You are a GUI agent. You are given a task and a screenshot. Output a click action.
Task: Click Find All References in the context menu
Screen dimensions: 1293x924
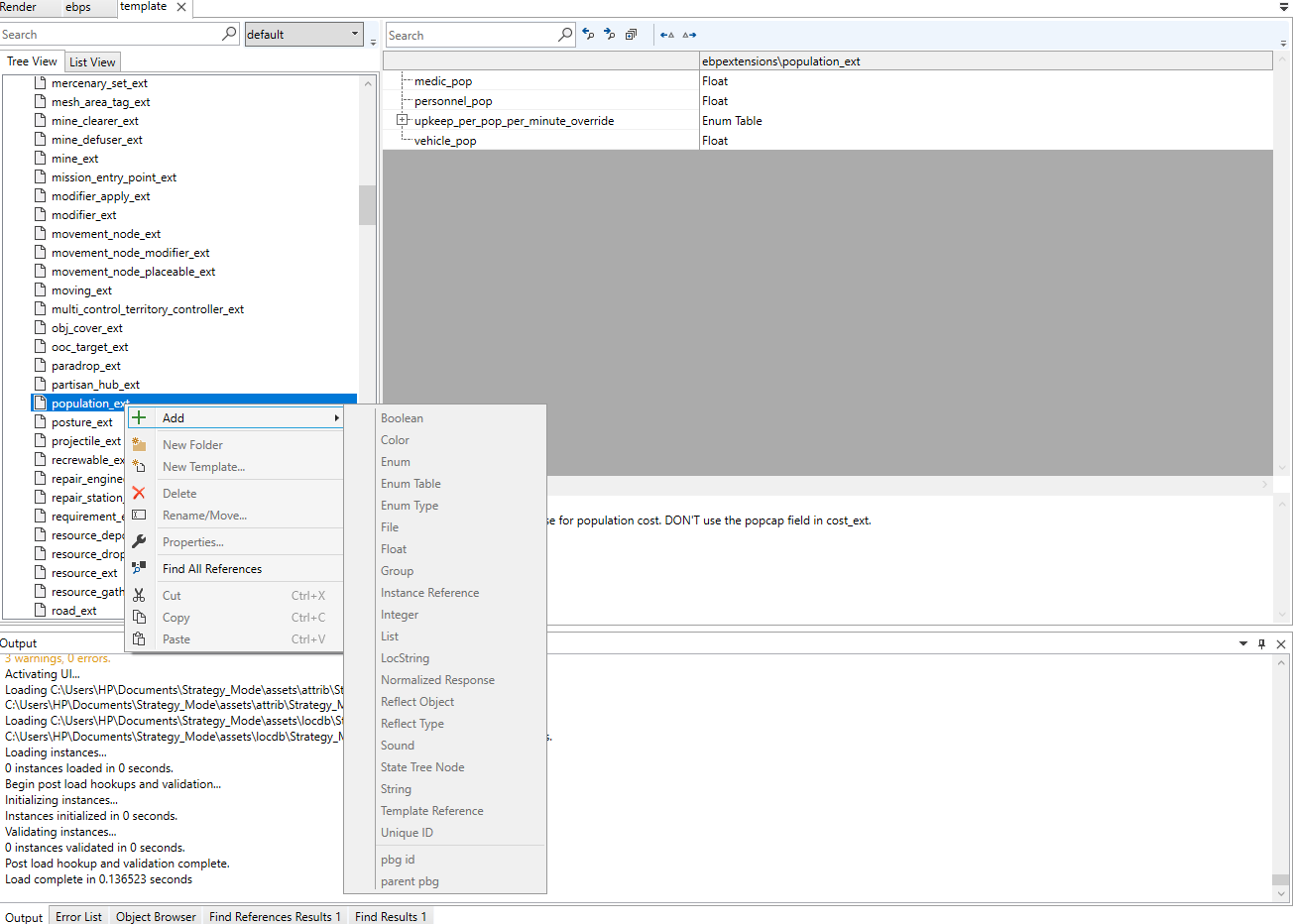tap(212, 569)
